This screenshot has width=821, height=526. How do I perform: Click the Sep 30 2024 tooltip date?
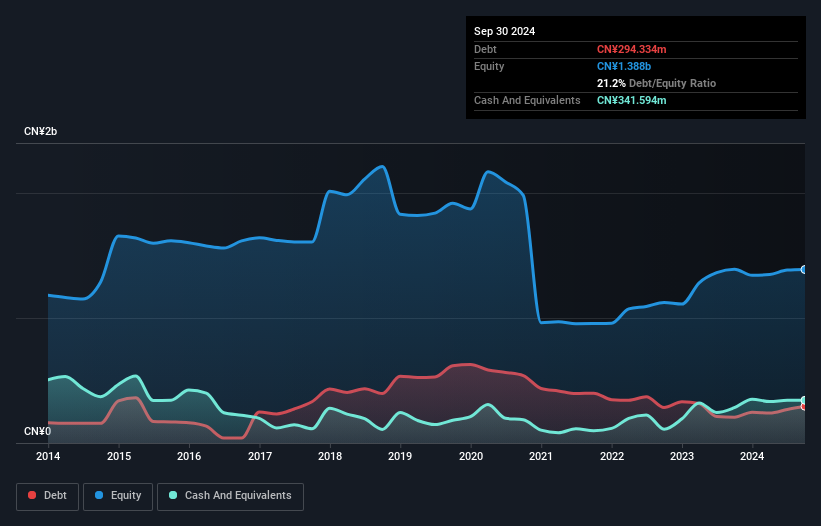[504, 31]
